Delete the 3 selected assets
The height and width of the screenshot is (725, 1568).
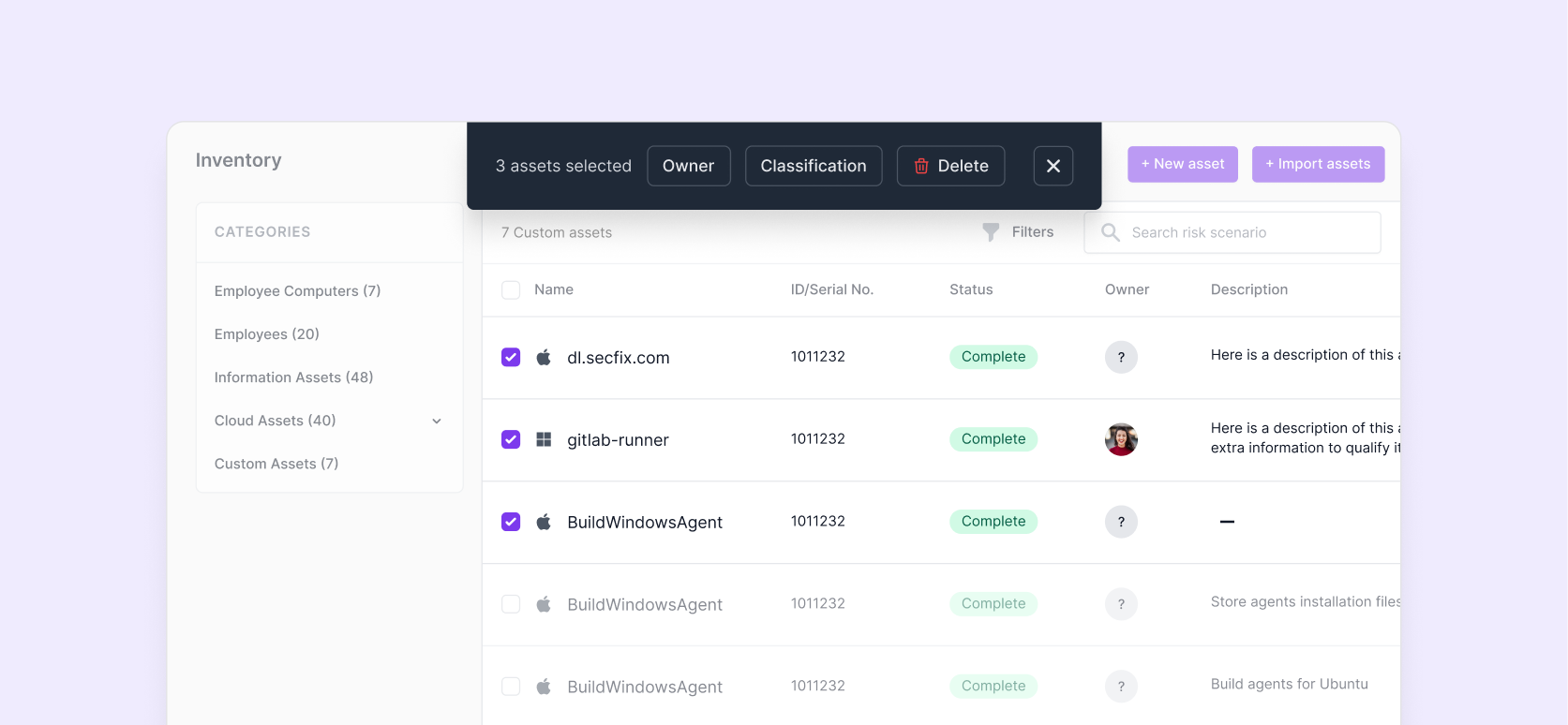(x=951, y=166)
